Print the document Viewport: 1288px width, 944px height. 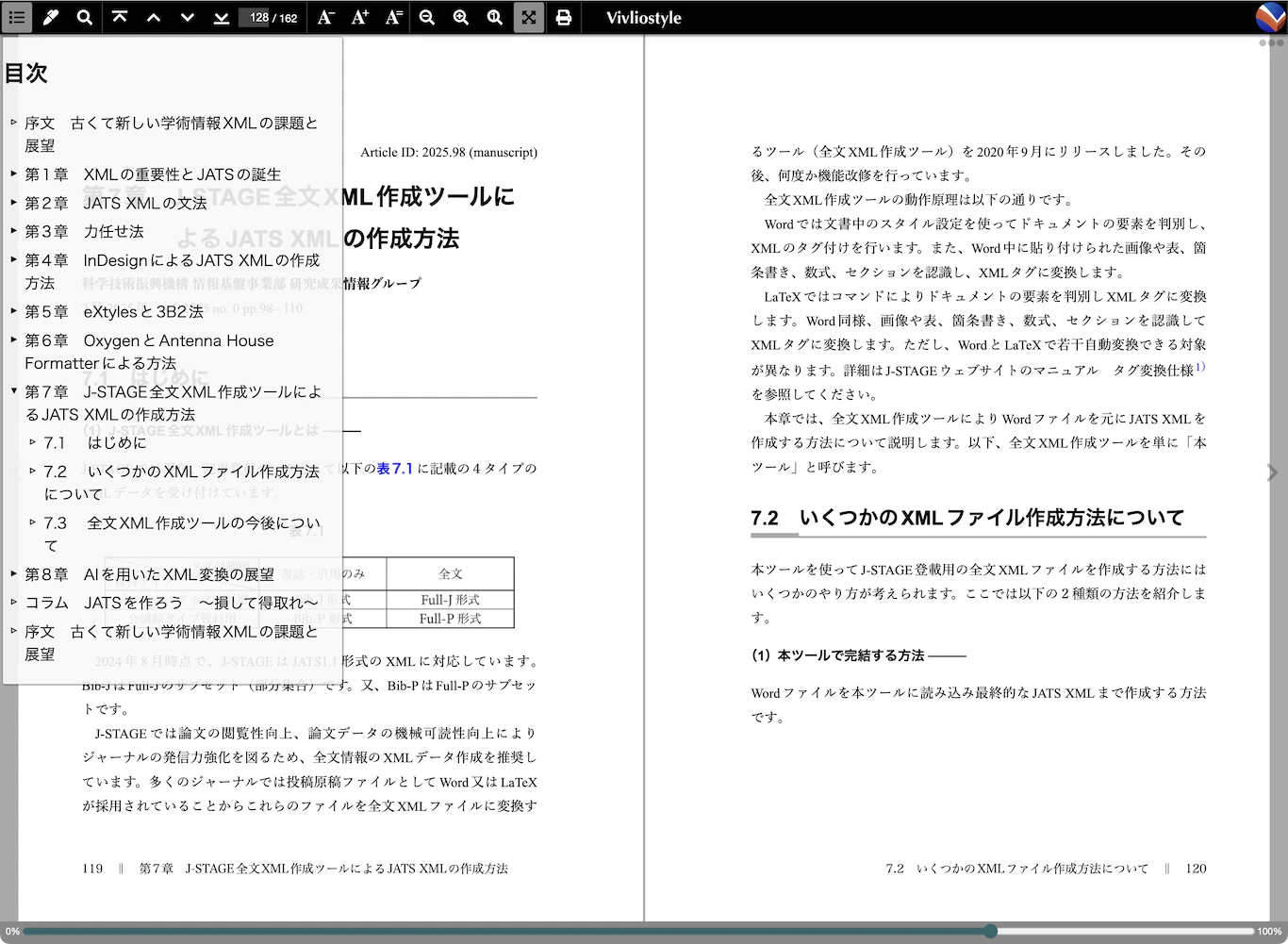click(x=564, y=17)
